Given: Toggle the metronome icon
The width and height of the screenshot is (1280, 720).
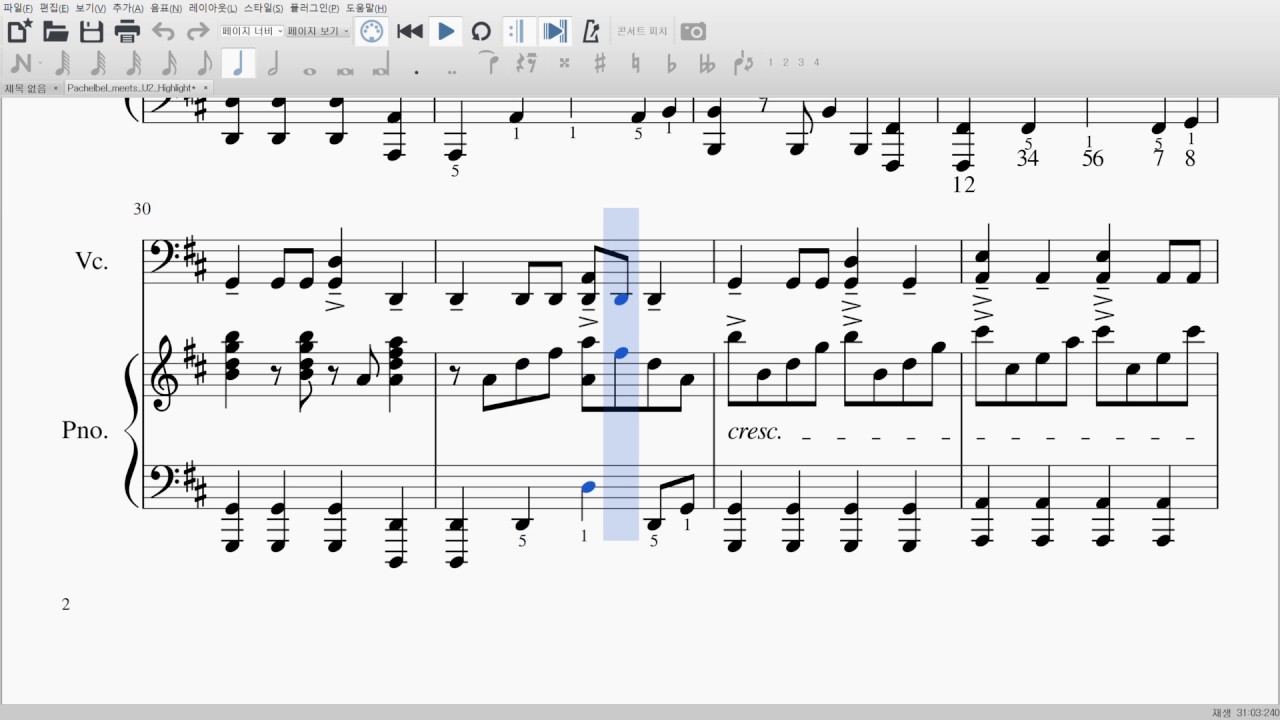Looking at the screenshot, I should (x=591, y=31).
